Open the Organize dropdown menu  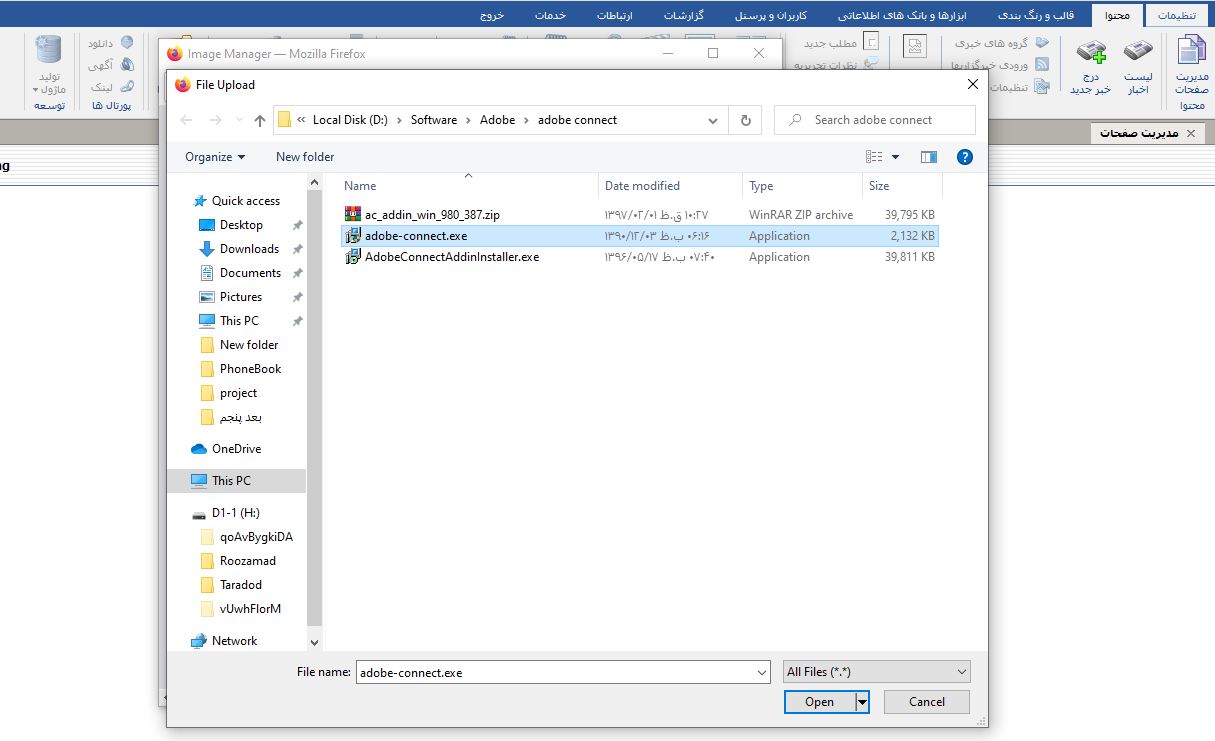(215, 157)
